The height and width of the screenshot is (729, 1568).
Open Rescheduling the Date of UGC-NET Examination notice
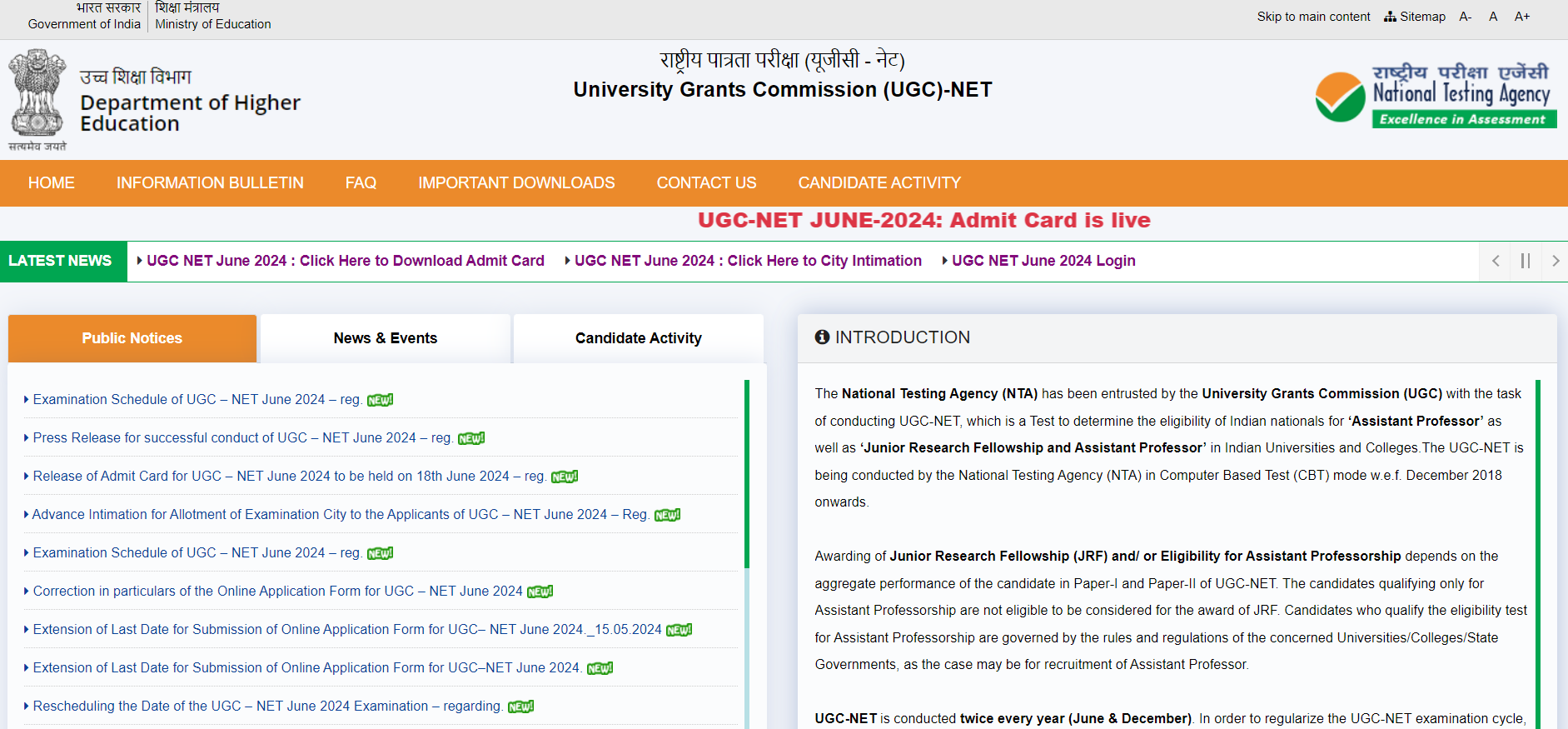click(268, 707)
